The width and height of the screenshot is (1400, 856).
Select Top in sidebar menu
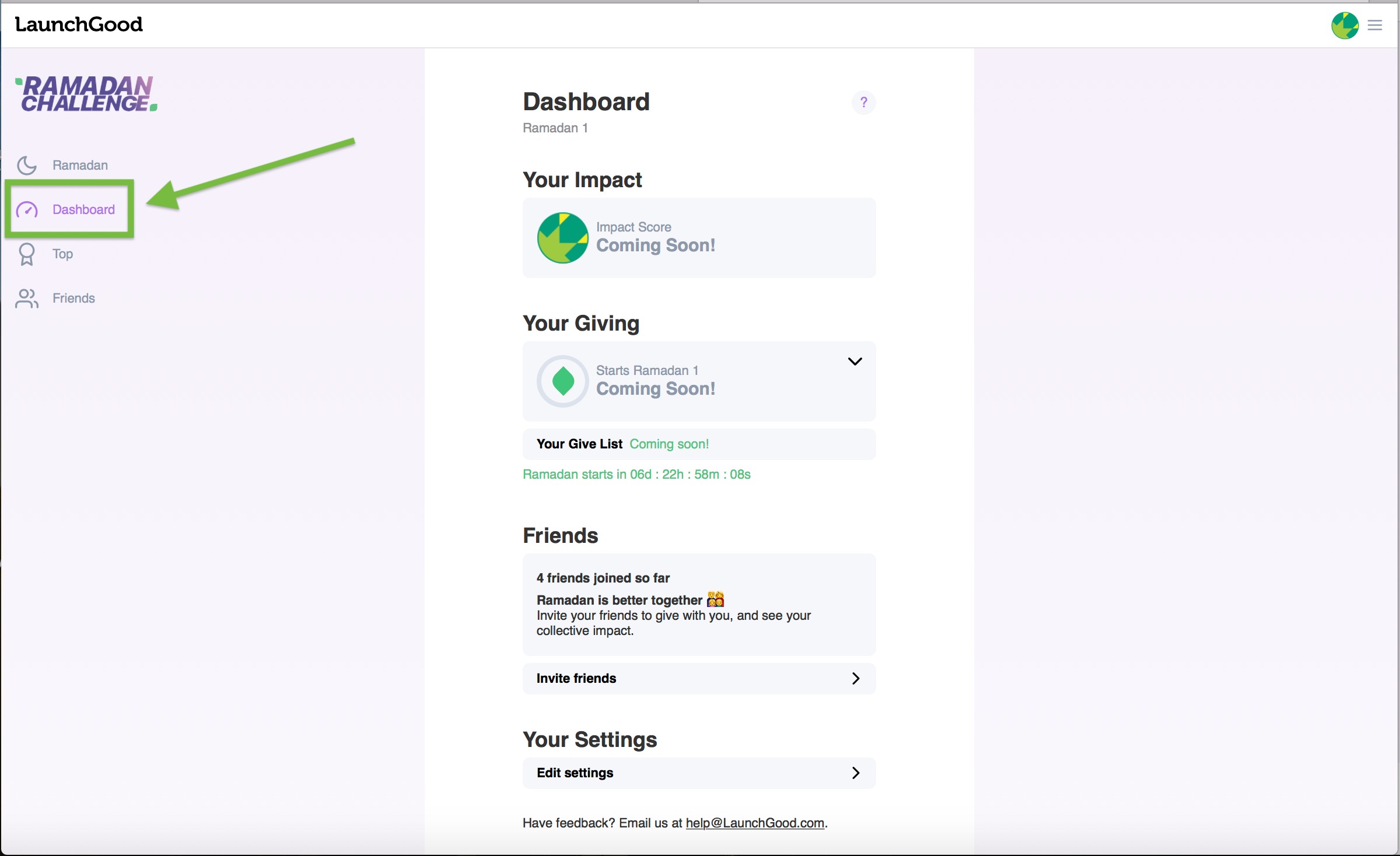(x=62, y=254)
